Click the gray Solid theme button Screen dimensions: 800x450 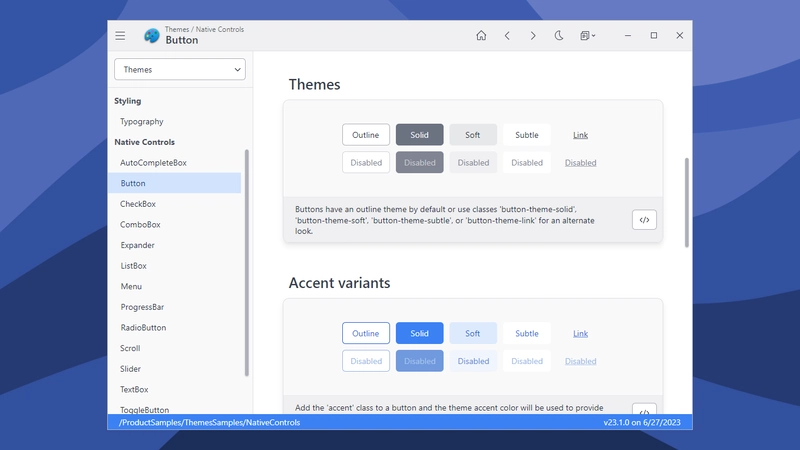pyautogui.click(x=419, y=135)
